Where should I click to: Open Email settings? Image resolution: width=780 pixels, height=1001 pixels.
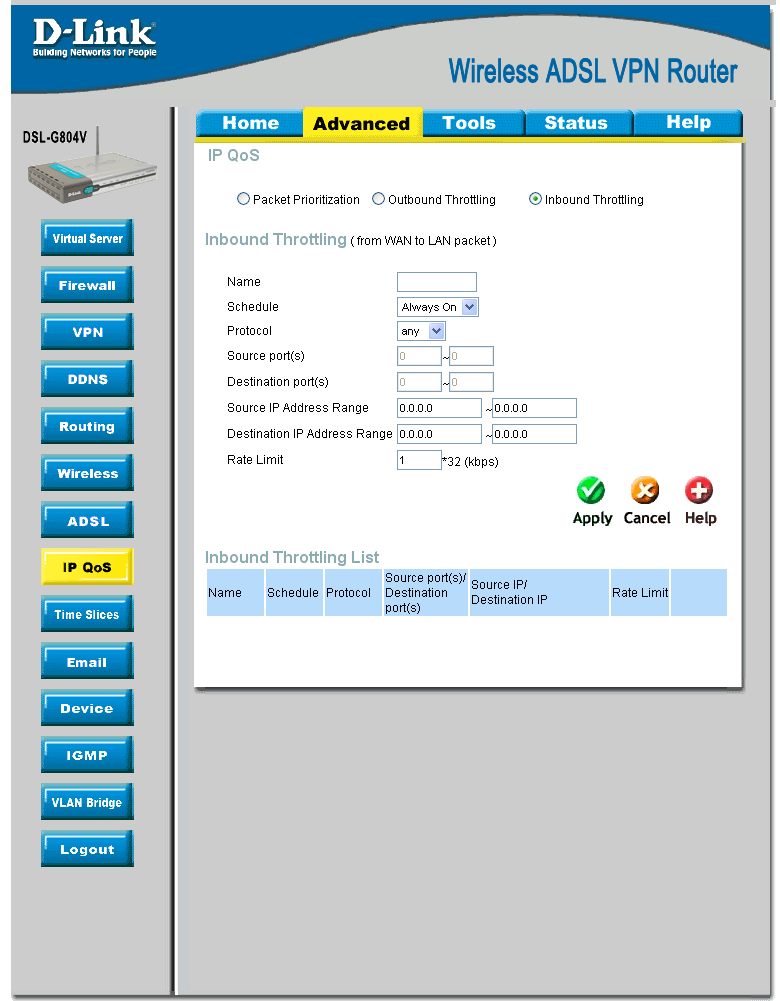click(x=87, y=661)
